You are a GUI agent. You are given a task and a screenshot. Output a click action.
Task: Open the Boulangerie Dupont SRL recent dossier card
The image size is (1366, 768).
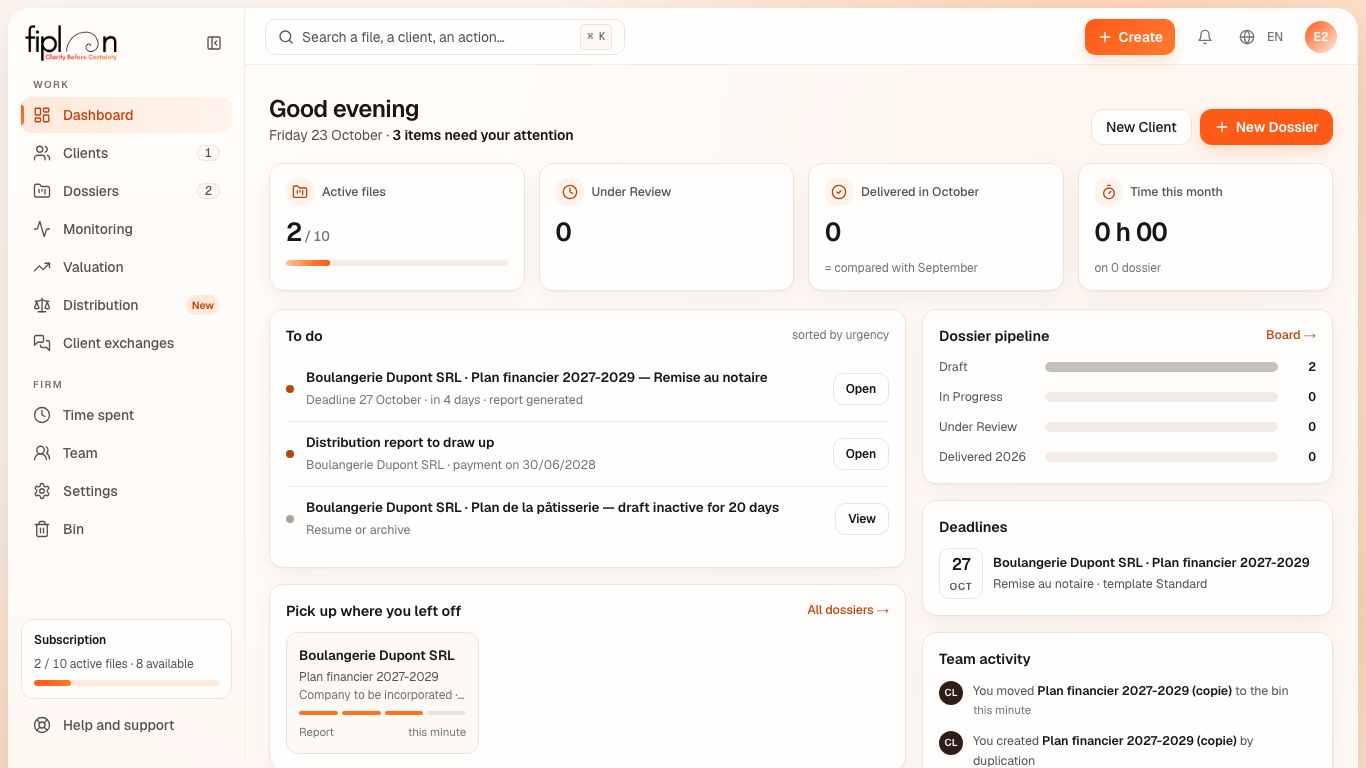coord(382,692)
